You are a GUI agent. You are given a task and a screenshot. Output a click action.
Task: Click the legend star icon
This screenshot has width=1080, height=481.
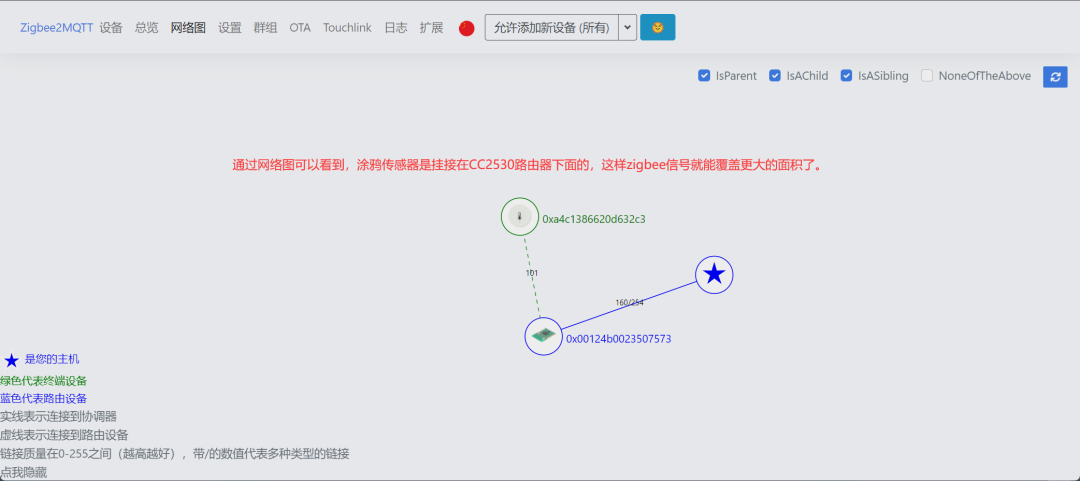[12, 360]
